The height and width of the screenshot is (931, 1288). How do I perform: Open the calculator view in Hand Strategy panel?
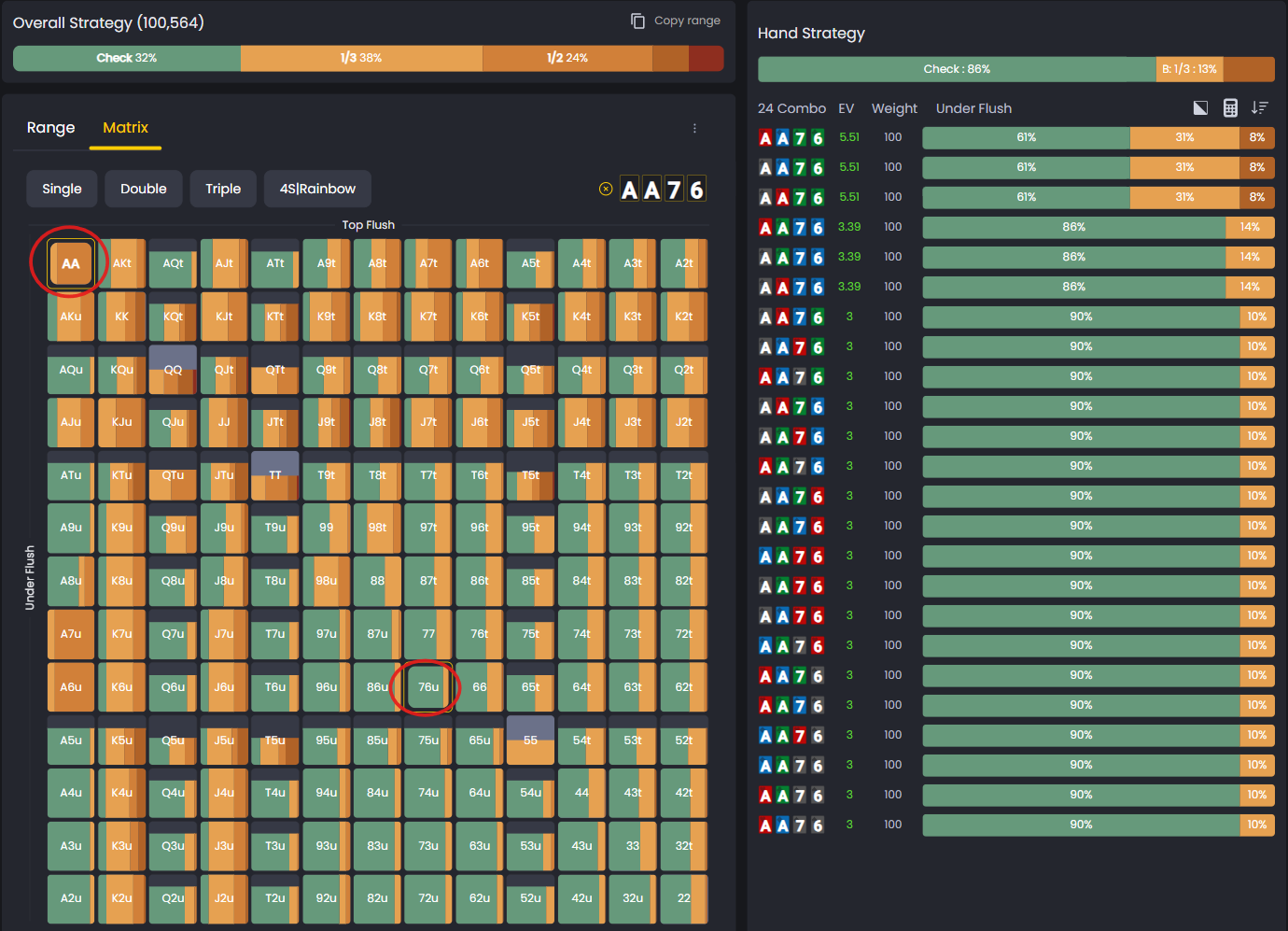coord(1230,107)
